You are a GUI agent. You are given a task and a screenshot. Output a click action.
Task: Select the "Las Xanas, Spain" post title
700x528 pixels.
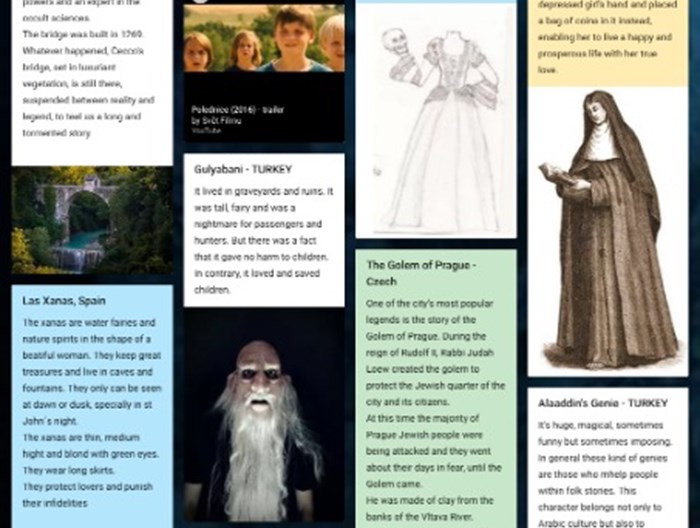tap(64, 300)
